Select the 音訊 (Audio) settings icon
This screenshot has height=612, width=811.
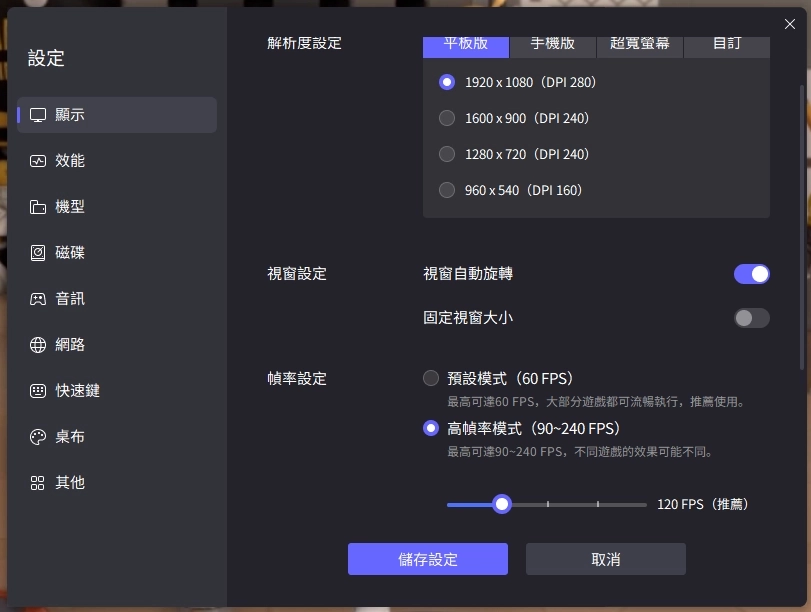tap(36, 298)
